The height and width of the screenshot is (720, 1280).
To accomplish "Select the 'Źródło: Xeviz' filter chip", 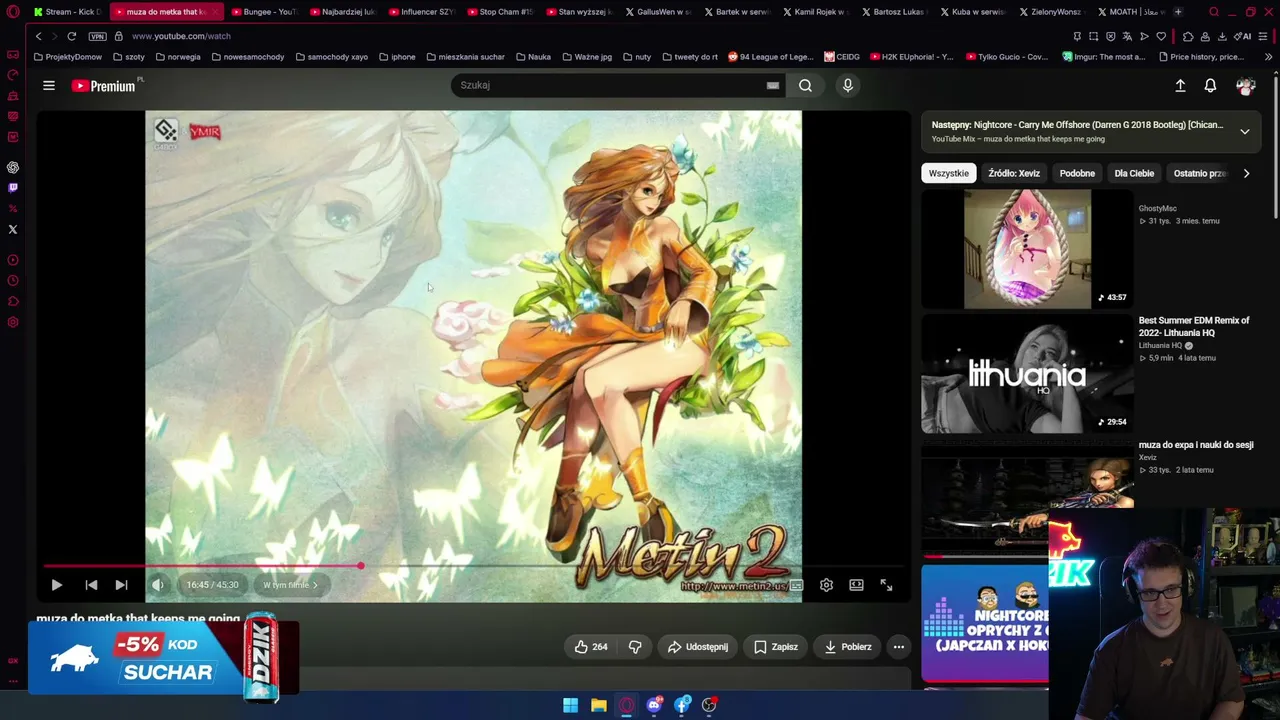I will (x=1014, y=173).
